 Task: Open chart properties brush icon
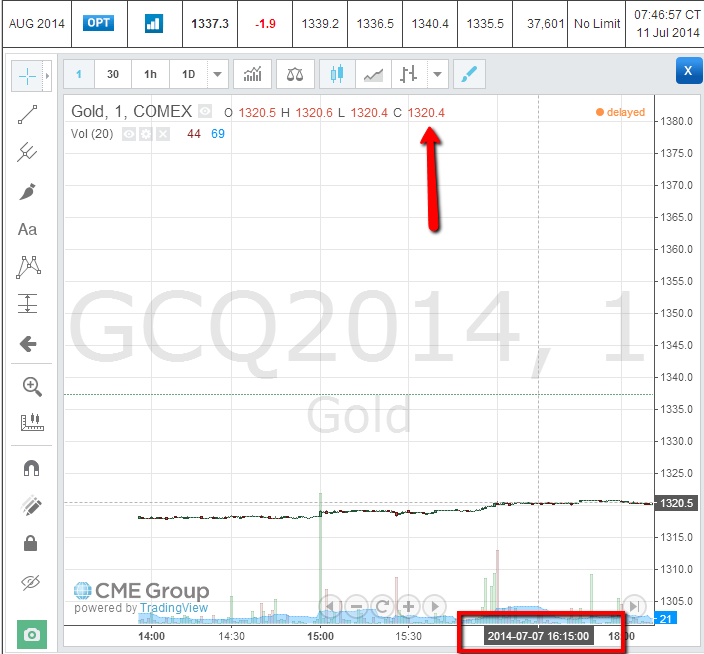click(x=469, y=74)
